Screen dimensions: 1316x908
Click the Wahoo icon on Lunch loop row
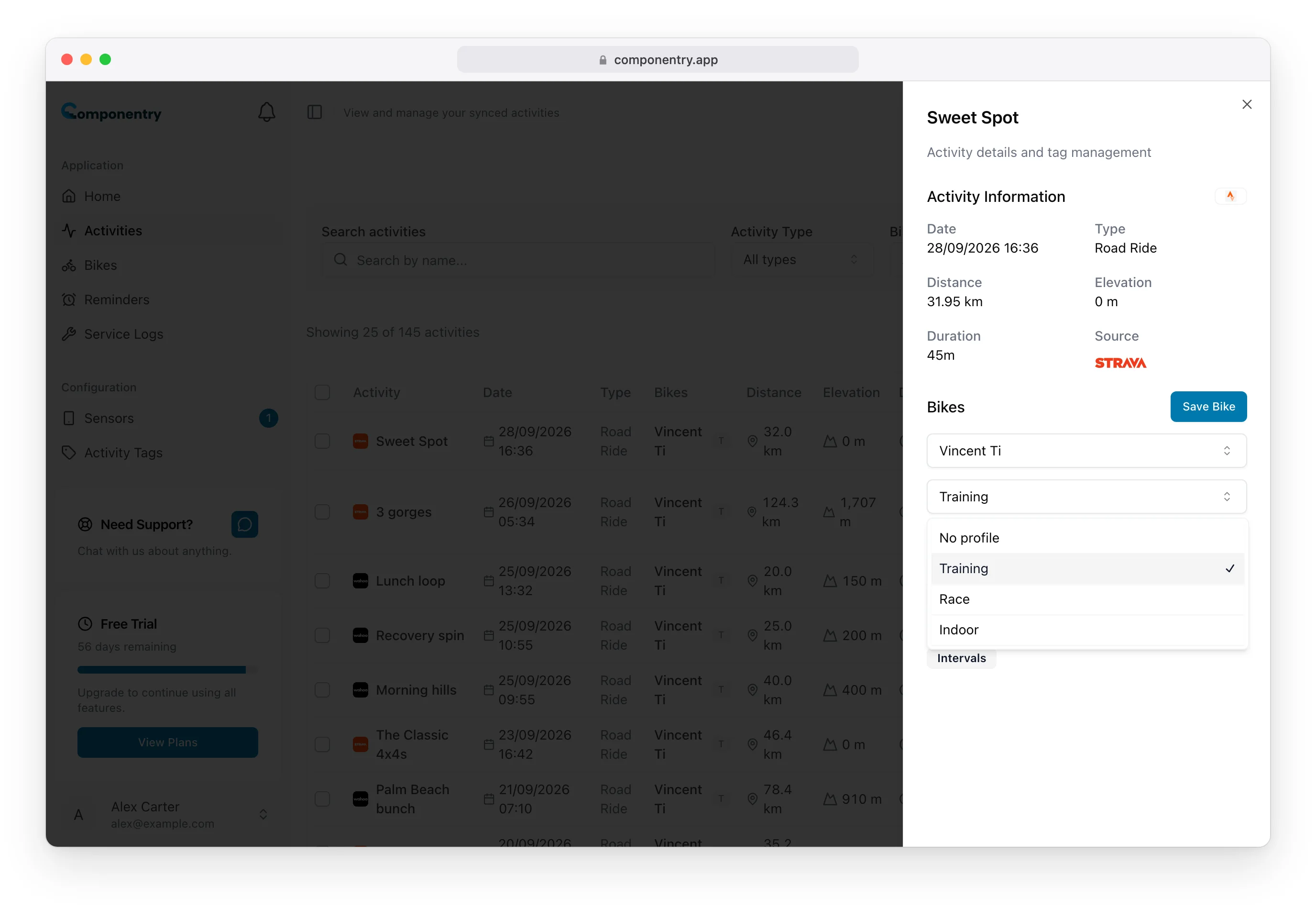coord(360,580)
